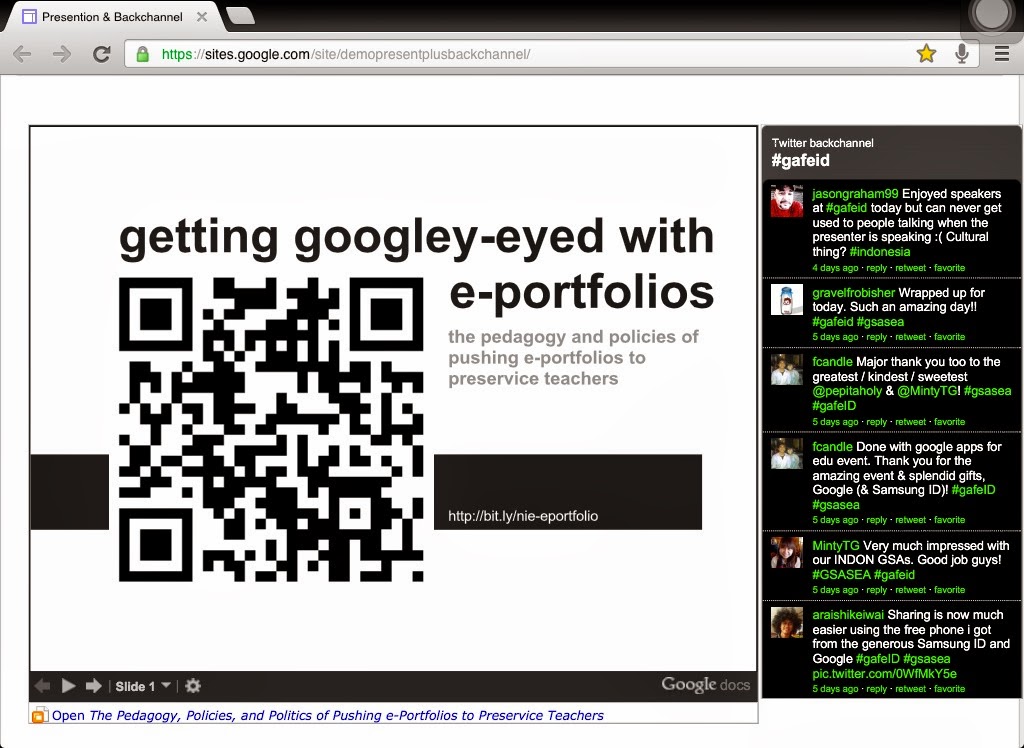
Task: Favorite fcandle Major thank you tweet
Action: [x=950, y=422]
